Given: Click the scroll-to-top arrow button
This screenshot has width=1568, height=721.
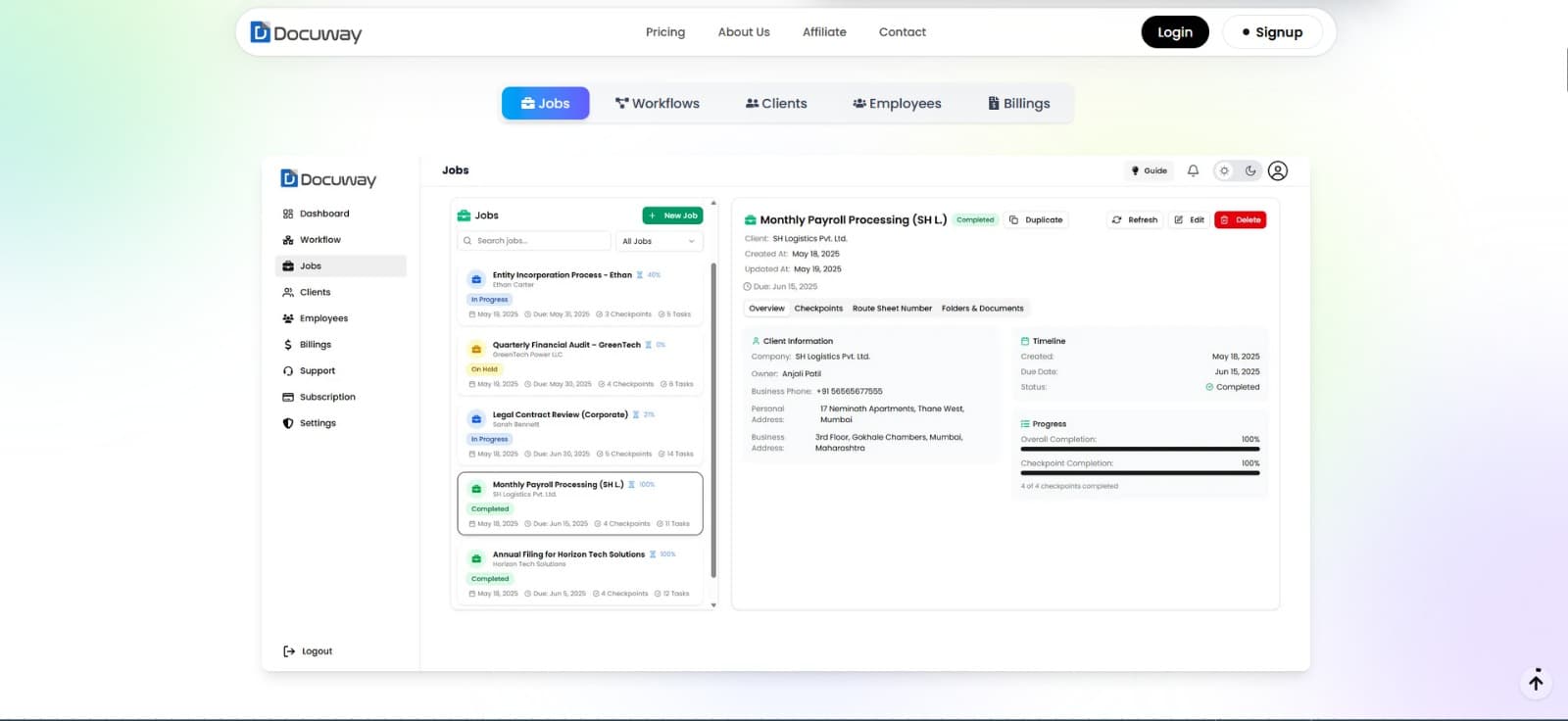Looking at the screenshot, I should [1536, 682].
